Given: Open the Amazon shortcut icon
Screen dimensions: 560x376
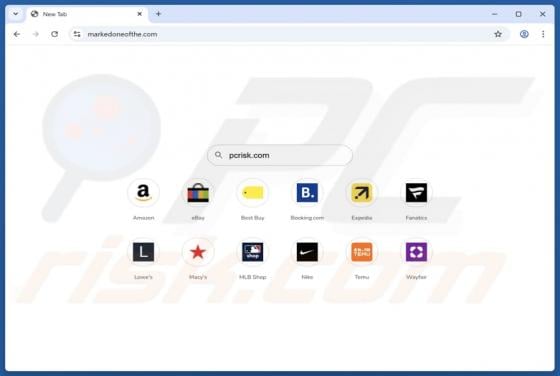Looking at the screenshot, I should pos(143,193).
